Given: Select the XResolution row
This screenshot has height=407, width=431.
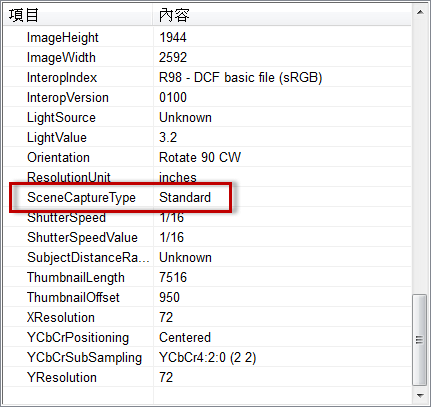Looking at the screenshot, I should pos(207,317).
